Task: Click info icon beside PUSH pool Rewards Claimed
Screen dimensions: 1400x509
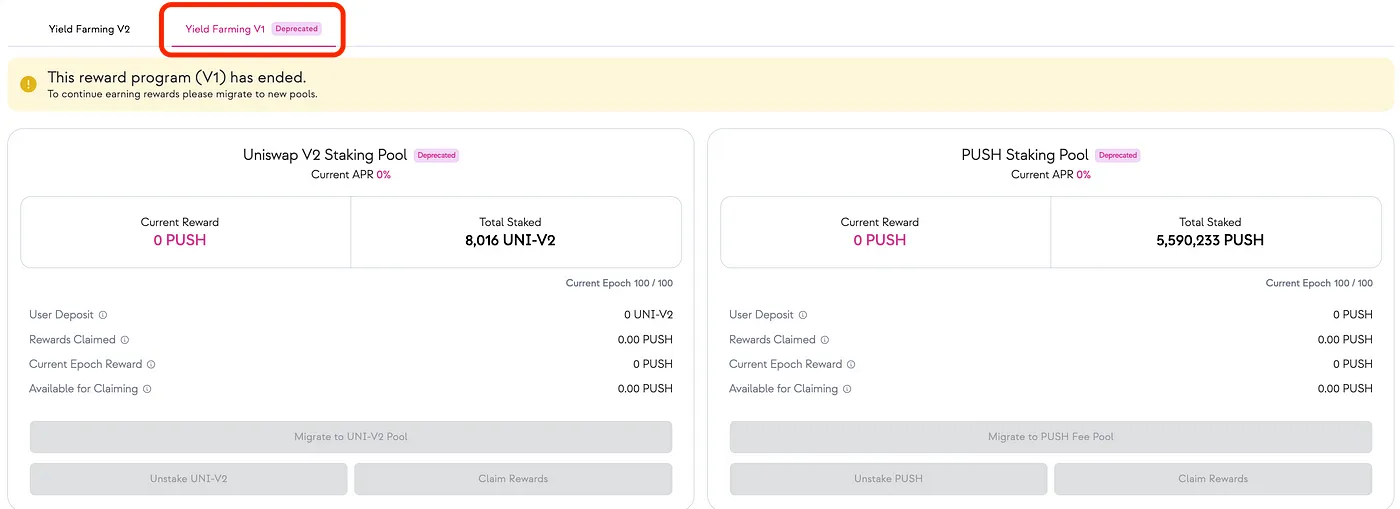Action: tap(825, 340)
